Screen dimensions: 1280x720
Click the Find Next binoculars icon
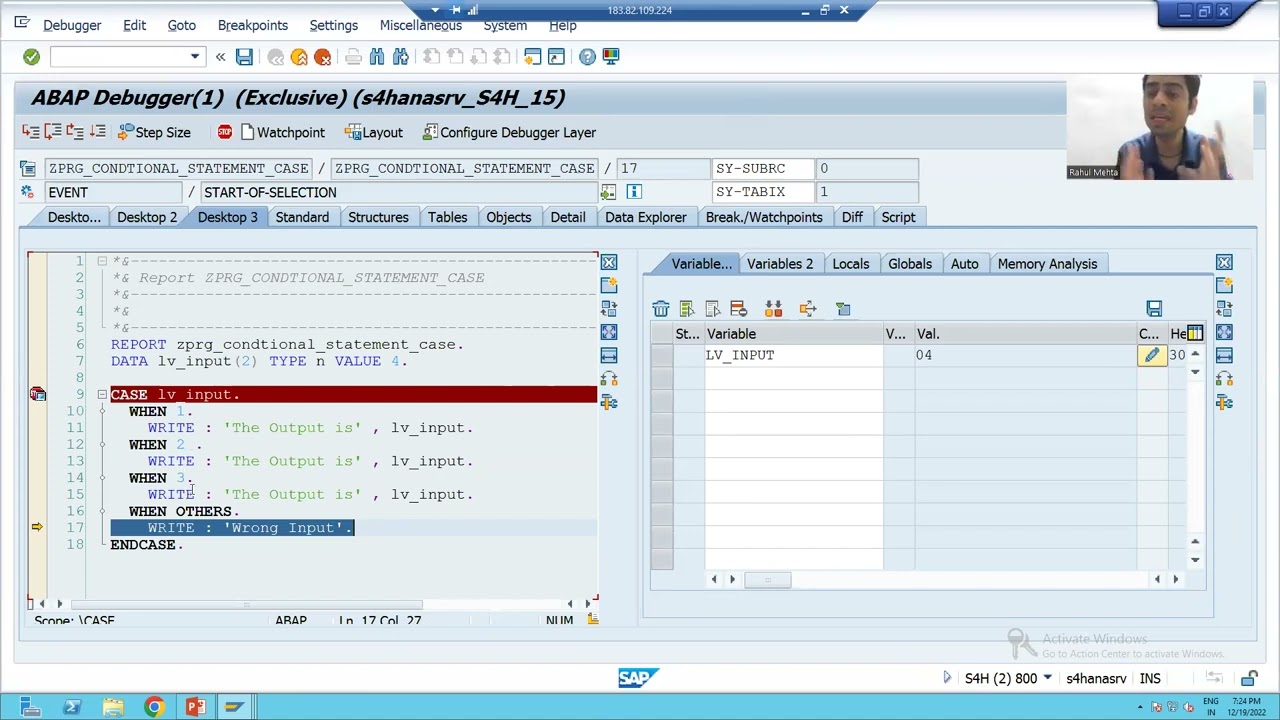(400, 57)
